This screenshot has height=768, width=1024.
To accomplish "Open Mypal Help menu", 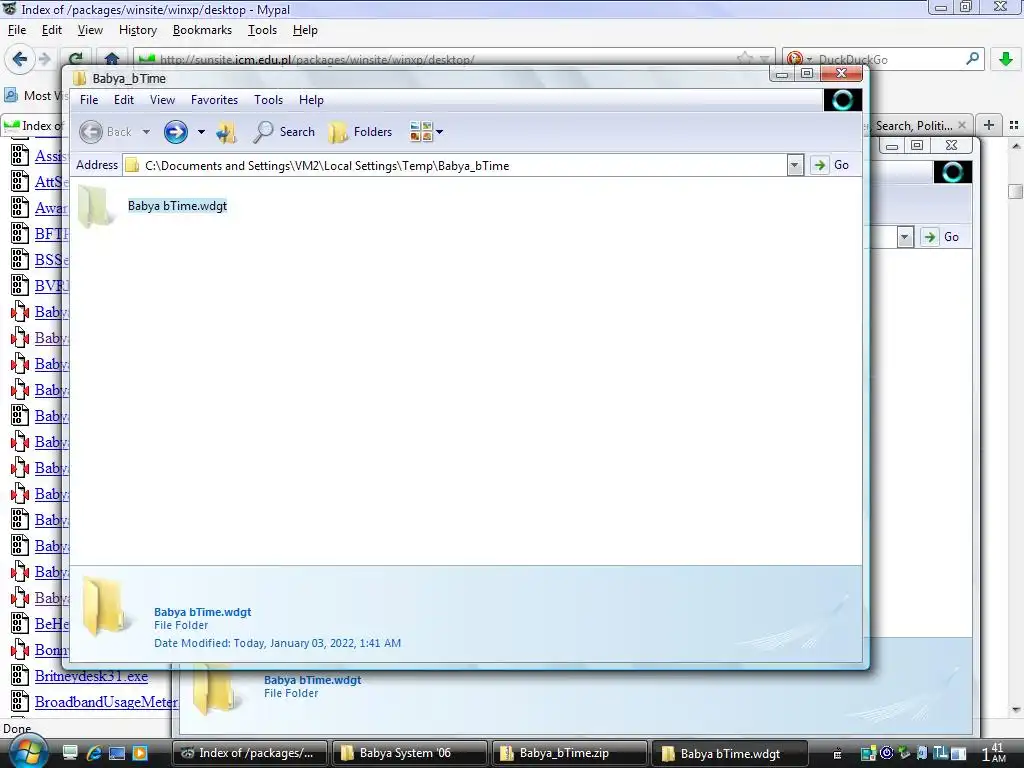I will pos(305,30).
